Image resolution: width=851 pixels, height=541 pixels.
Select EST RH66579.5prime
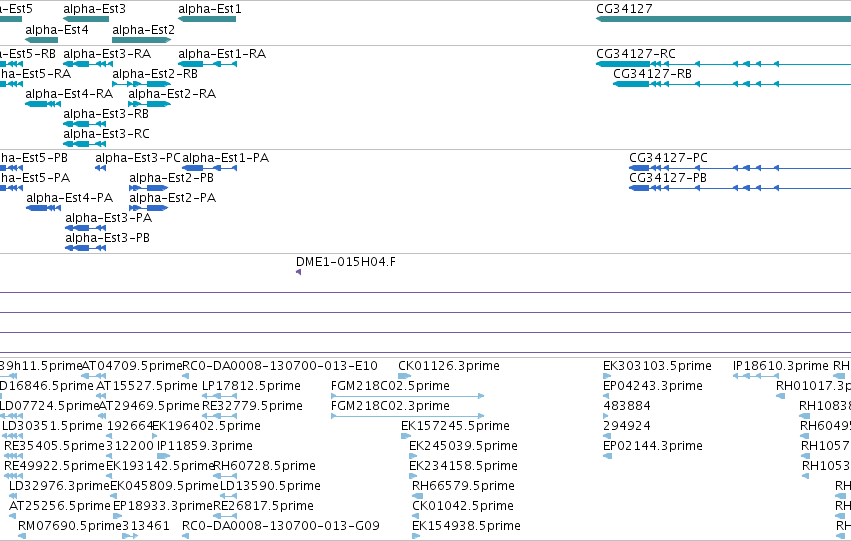[x=463, y=486]
